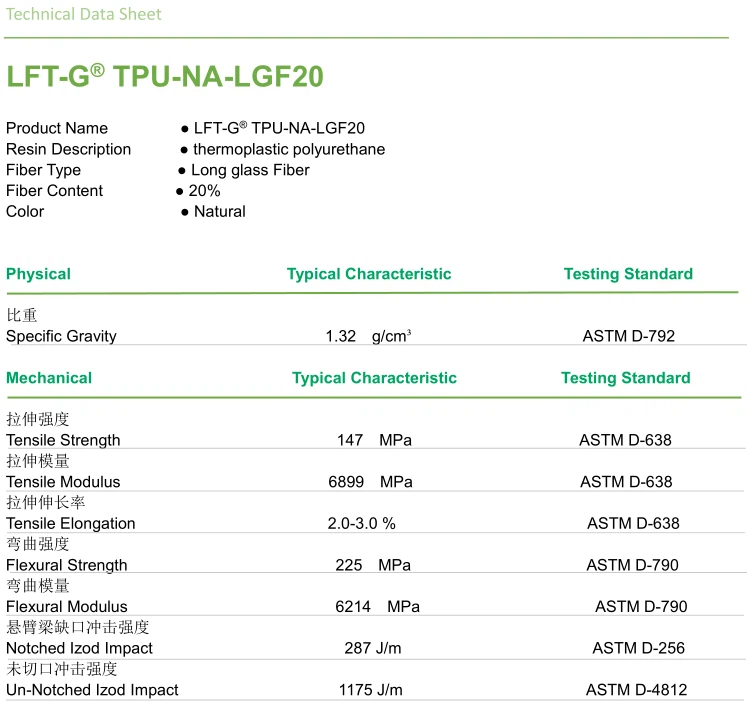747x702 pixels.
Task: Click the 'Mechanical' section heading
Action: pyautogui.click(x=49, y=378)
